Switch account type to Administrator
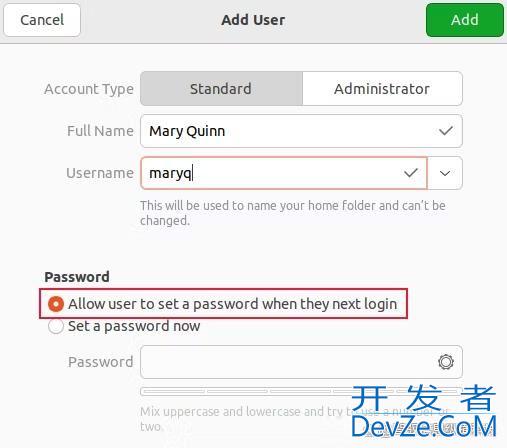Screen dimensions: 507x448 (382, 89)
